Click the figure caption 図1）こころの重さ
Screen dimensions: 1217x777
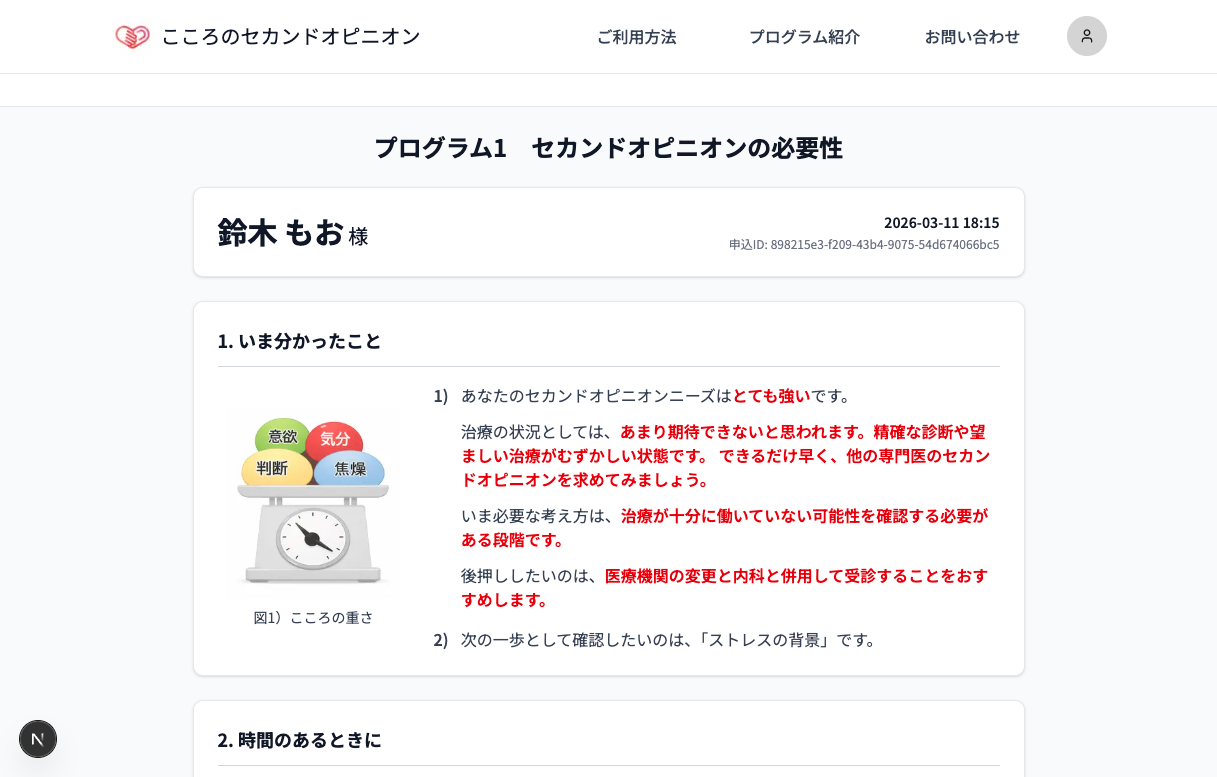[313, 618]
